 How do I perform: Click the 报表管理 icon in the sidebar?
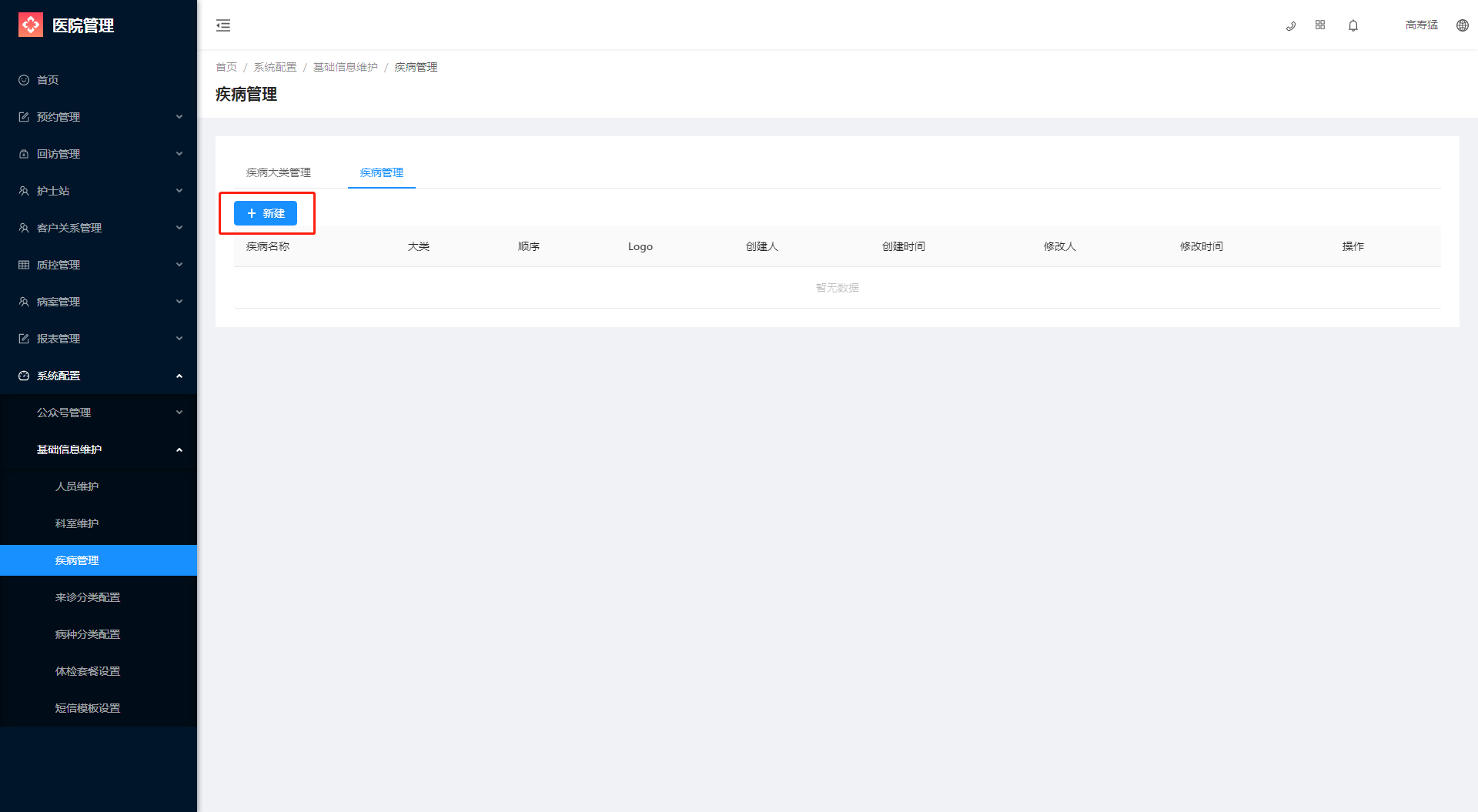pos(24,339)
